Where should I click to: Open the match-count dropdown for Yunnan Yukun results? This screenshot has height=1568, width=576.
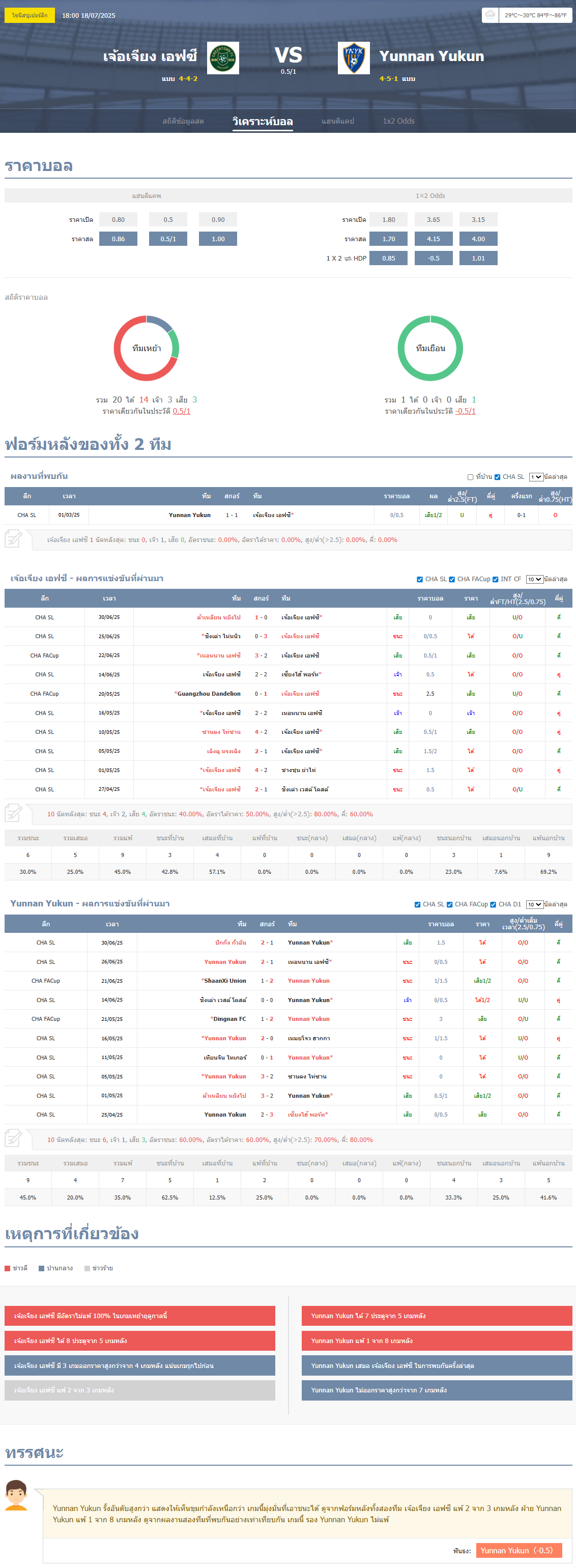point(535,904)
